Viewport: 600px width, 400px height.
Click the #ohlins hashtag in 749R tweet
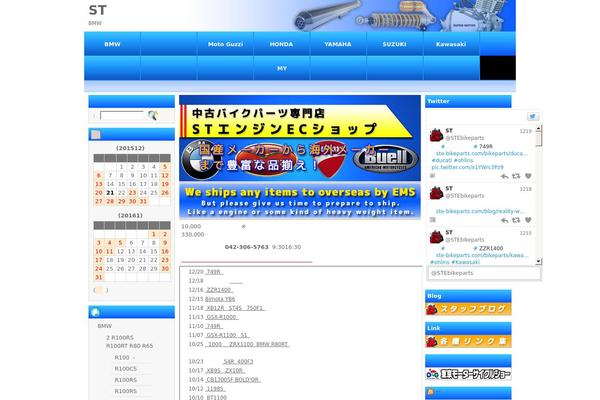463,160
